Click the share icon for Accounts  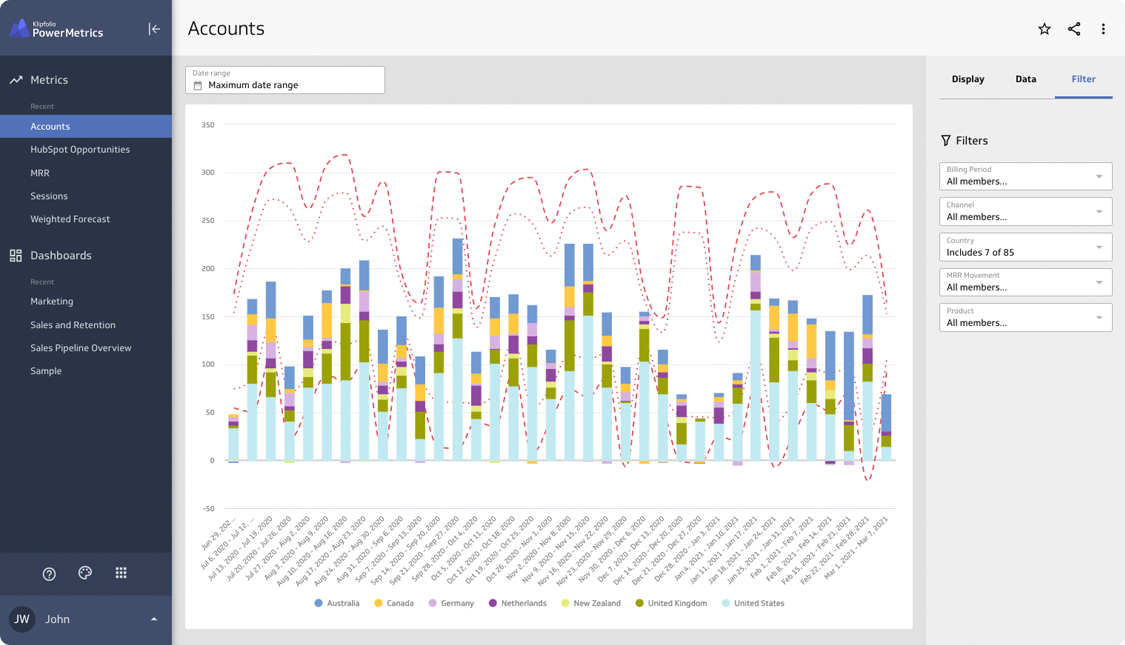tap(1074, 29)
